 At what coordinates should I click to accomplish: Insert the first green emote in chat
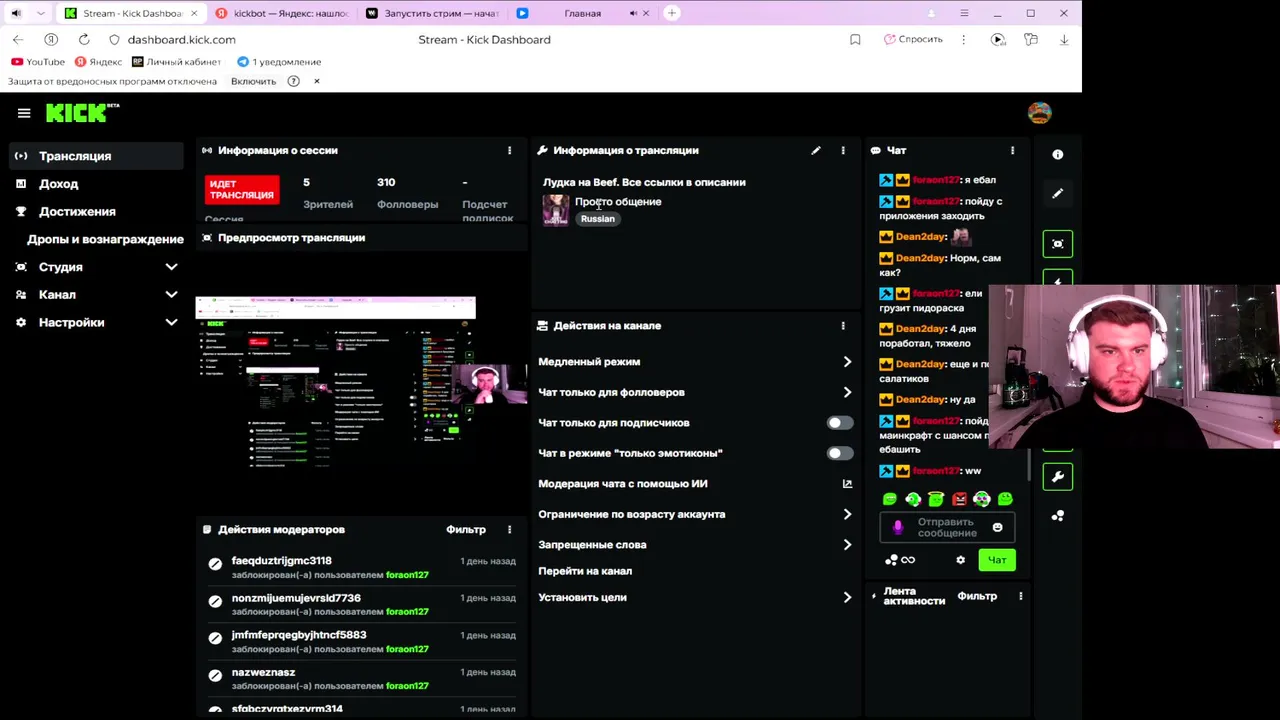(x=889, y=499)
